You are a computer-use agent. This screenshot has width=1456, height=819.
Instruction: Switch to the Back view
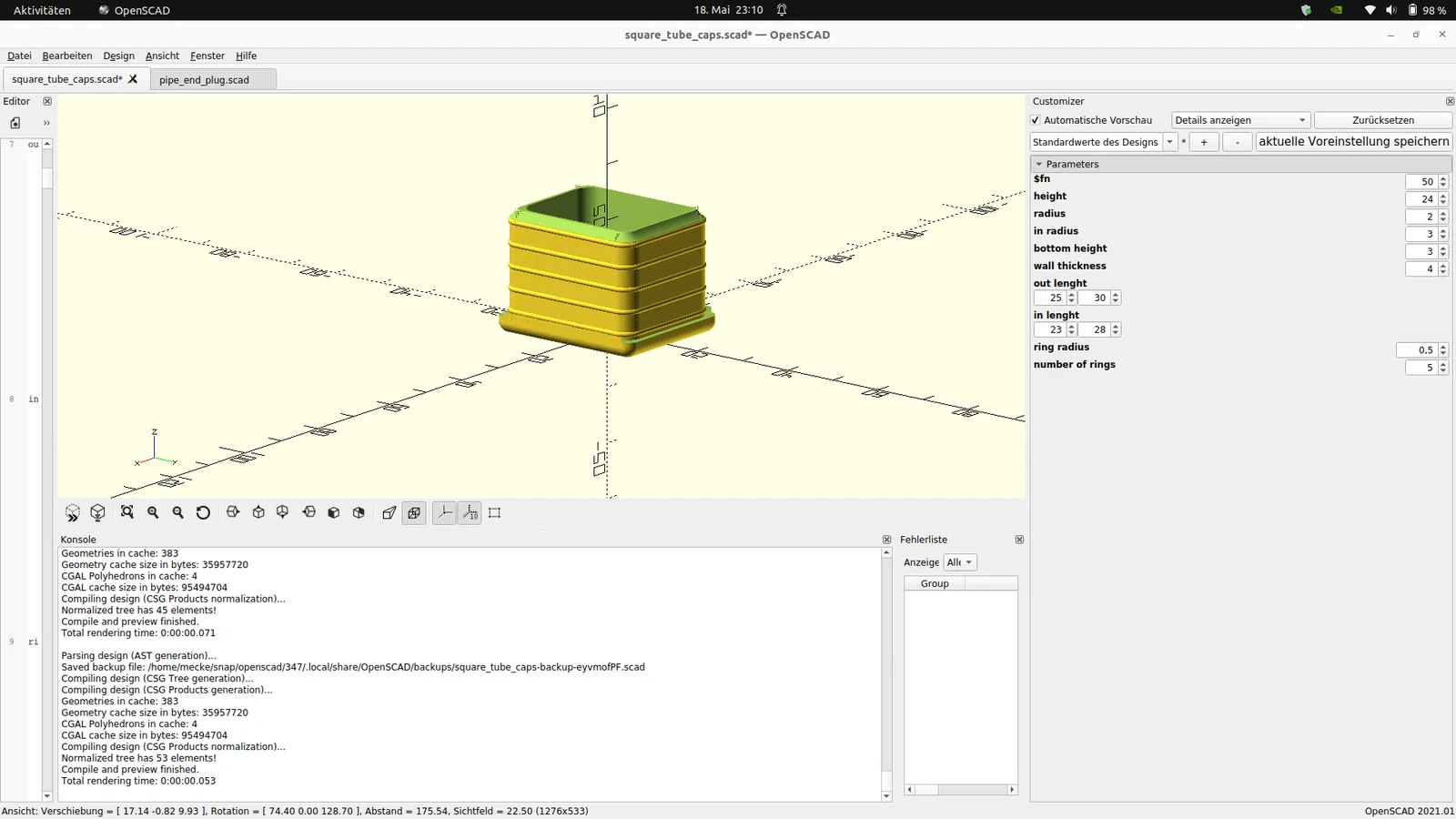point(359,513)
